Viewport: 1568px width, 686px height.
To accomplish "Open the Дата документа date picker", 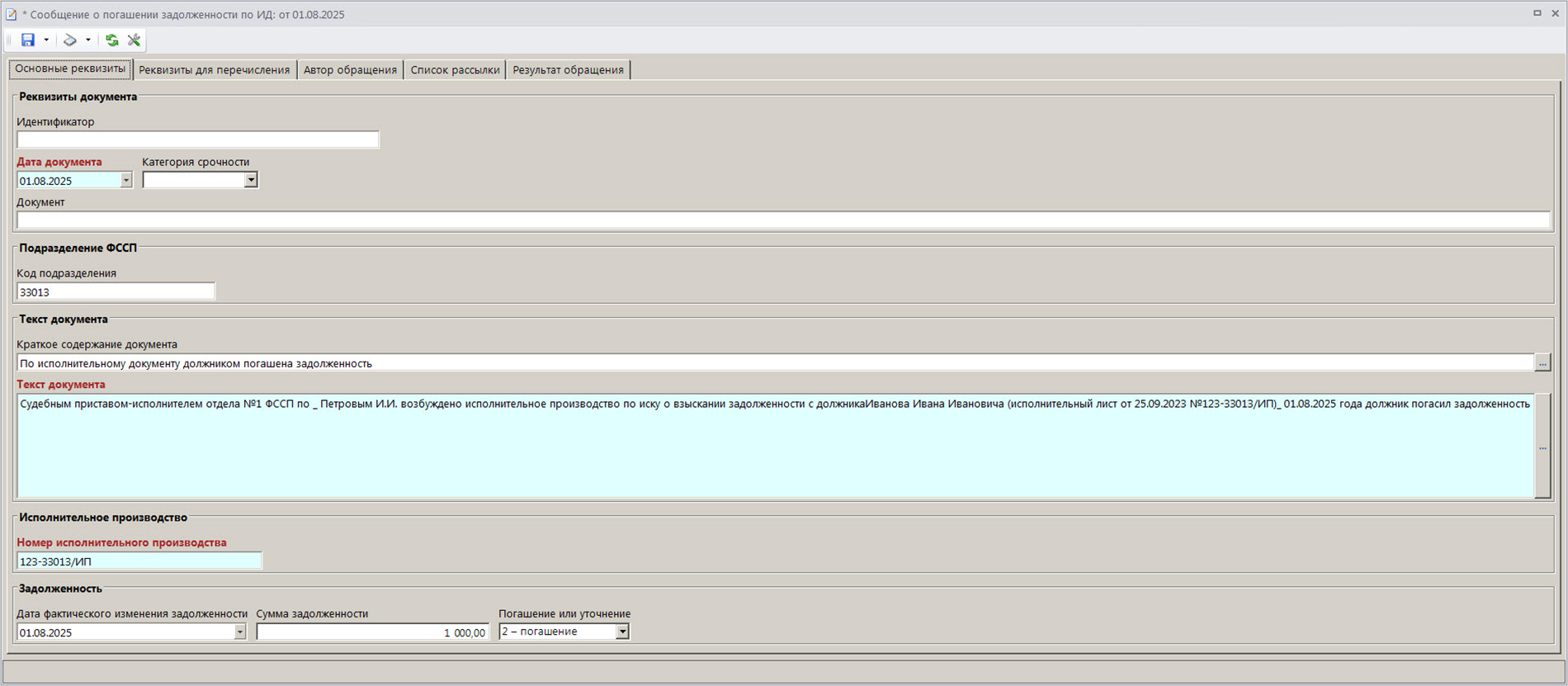I will point(126,181).
